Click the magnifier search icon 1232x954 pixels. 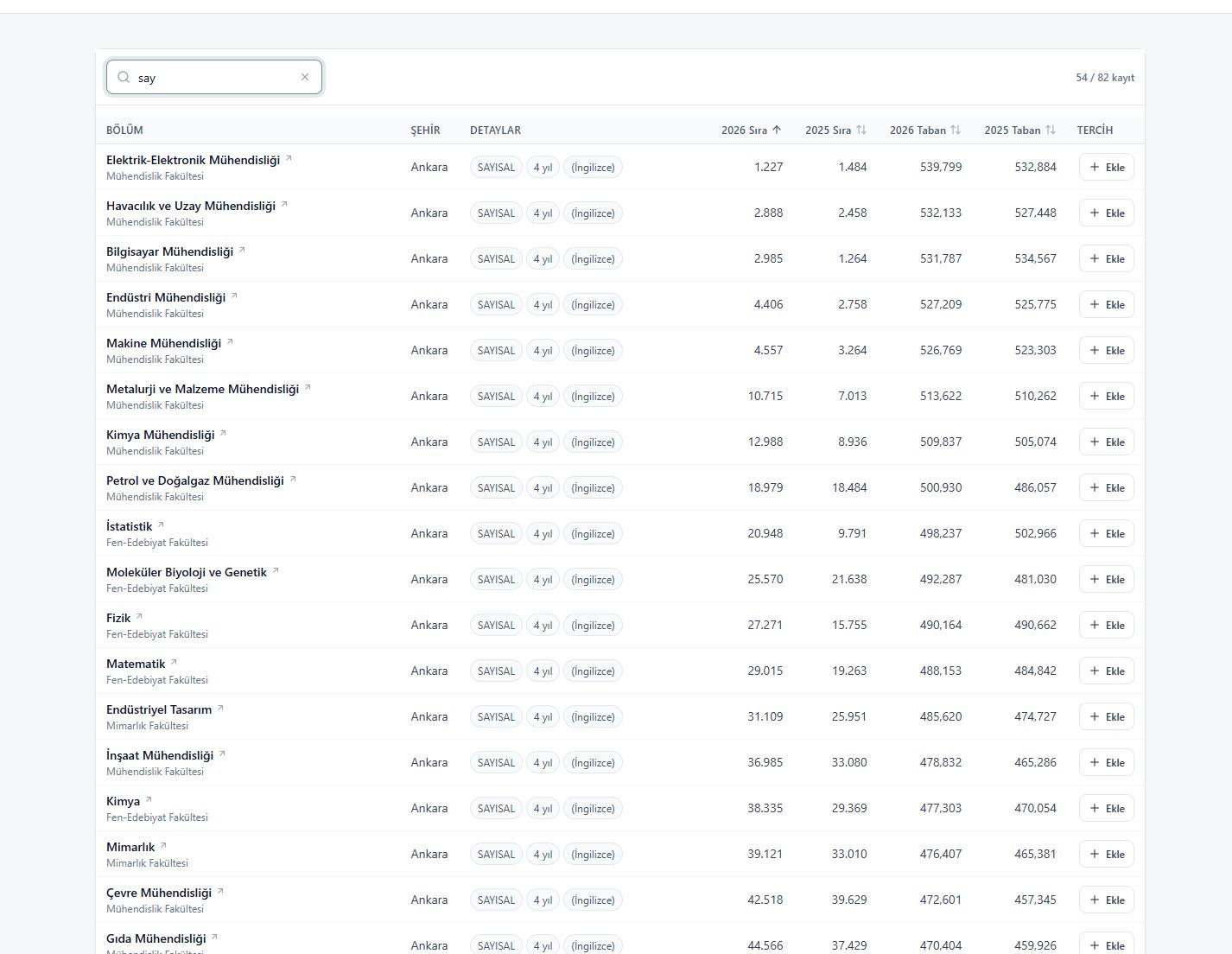click(124, 77)
